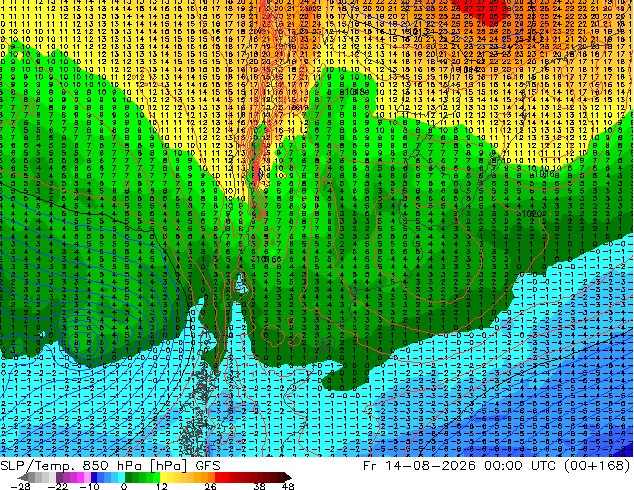
Task: Click the '12' legend label
Action: pyautogui.click(x=162, y=486)
